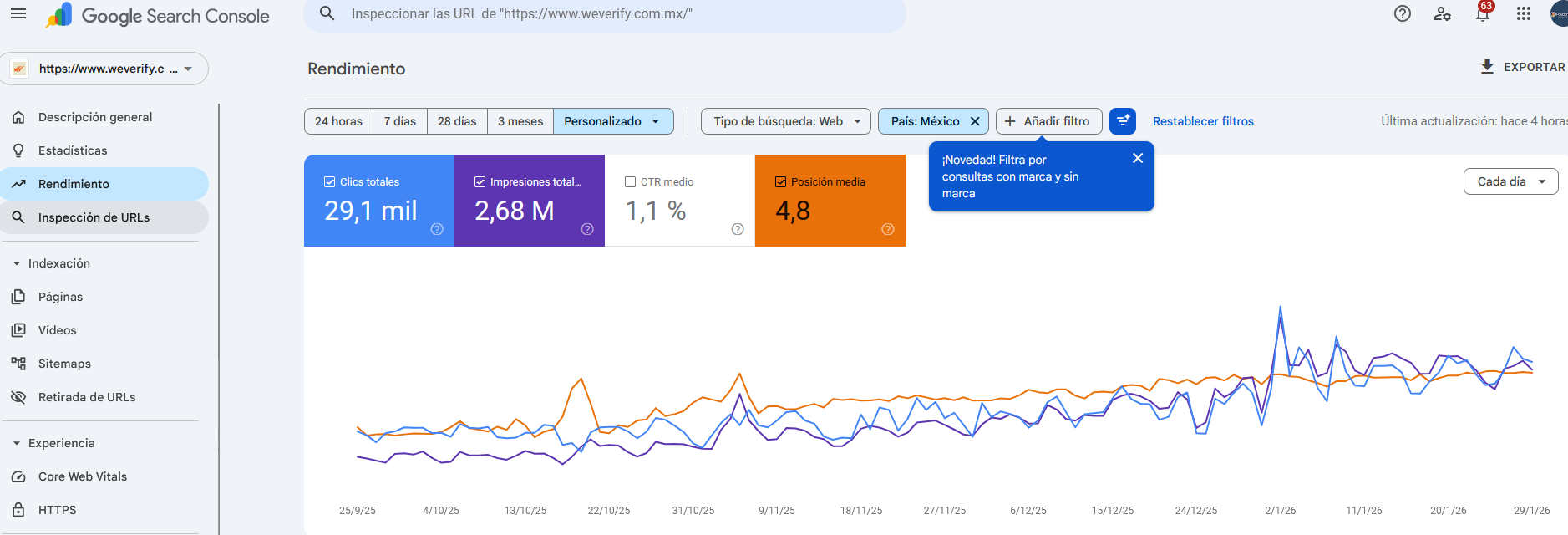Uncheck the Posición media checkbox
The width and height of the screenshot is (1568, 535).
[781, 181]
